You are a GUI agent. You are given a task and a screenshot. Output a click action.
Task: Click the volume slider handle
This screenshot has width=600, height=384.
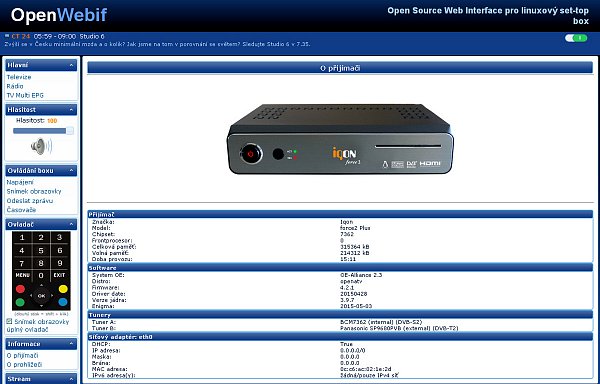coord(70,131)
